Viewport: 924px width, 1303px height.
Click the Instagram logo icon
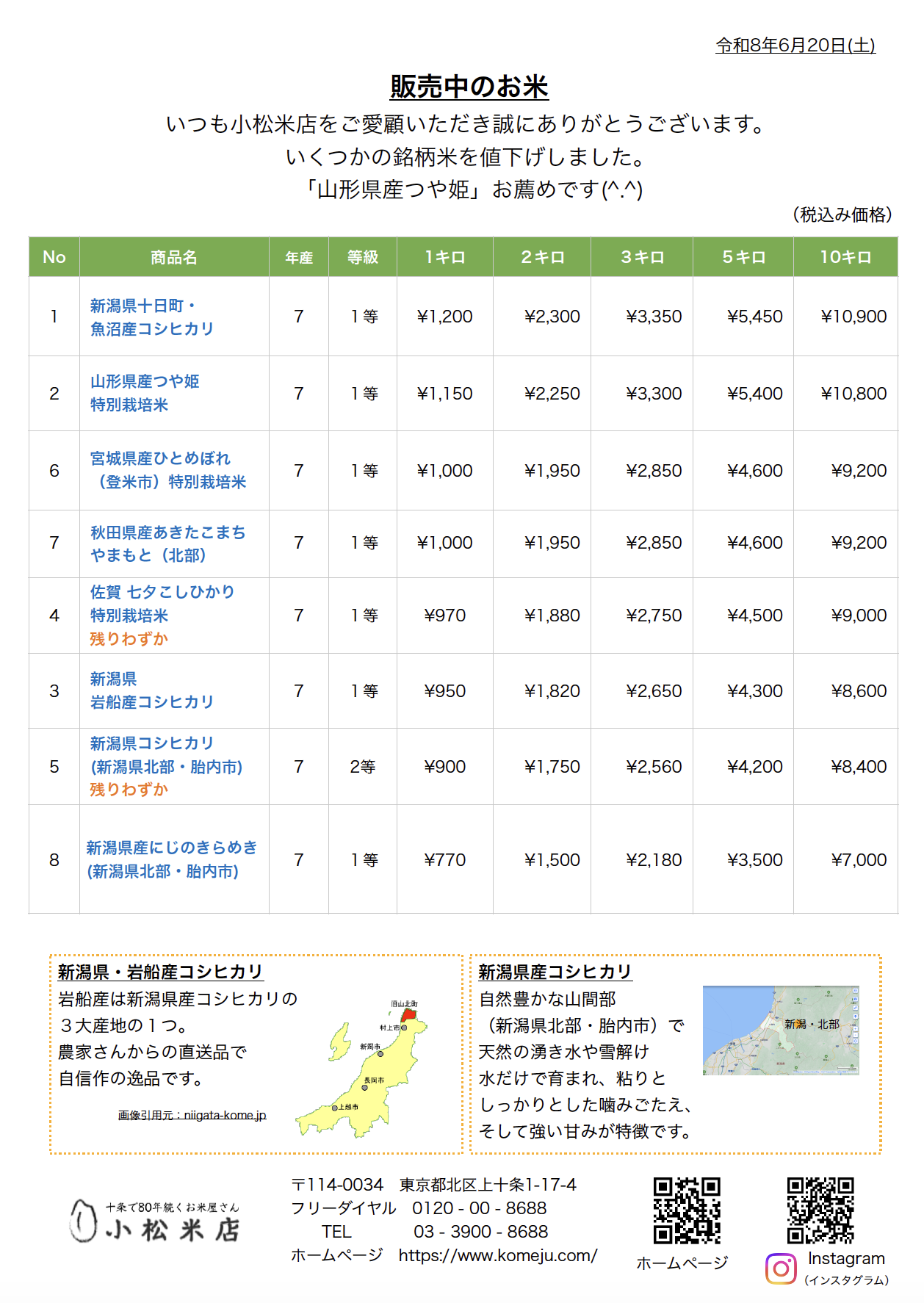click(781, 1268)
